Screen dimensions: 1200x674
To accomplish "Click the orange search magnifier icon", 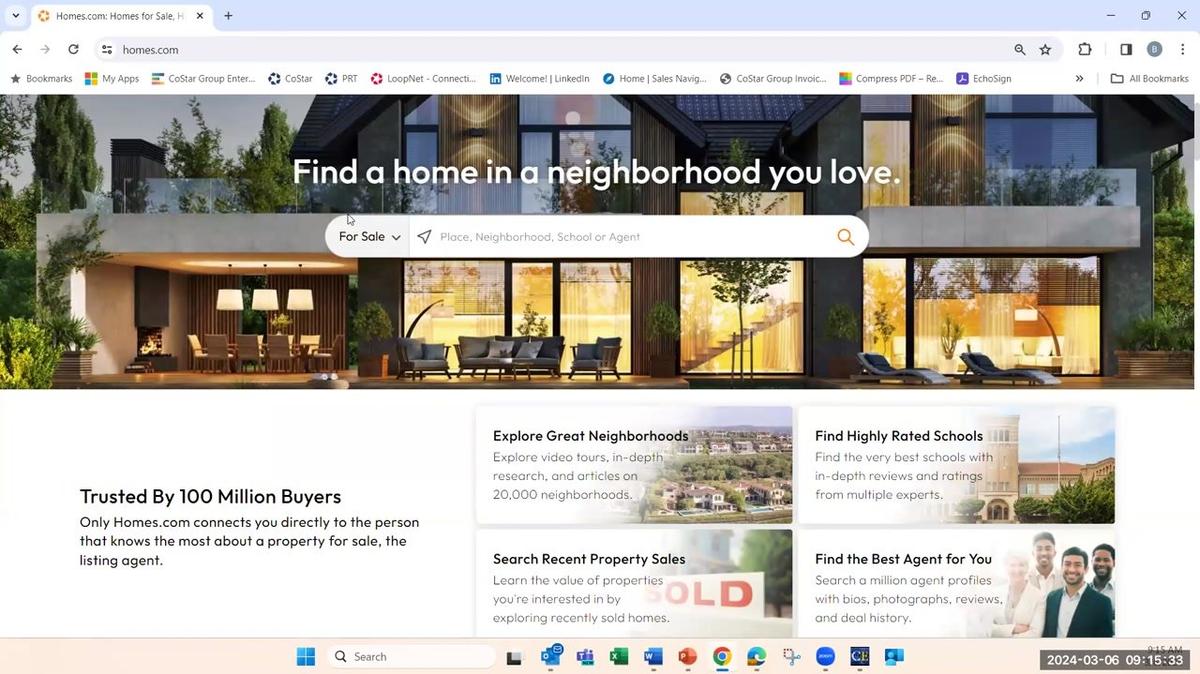I will click(845, 237).
